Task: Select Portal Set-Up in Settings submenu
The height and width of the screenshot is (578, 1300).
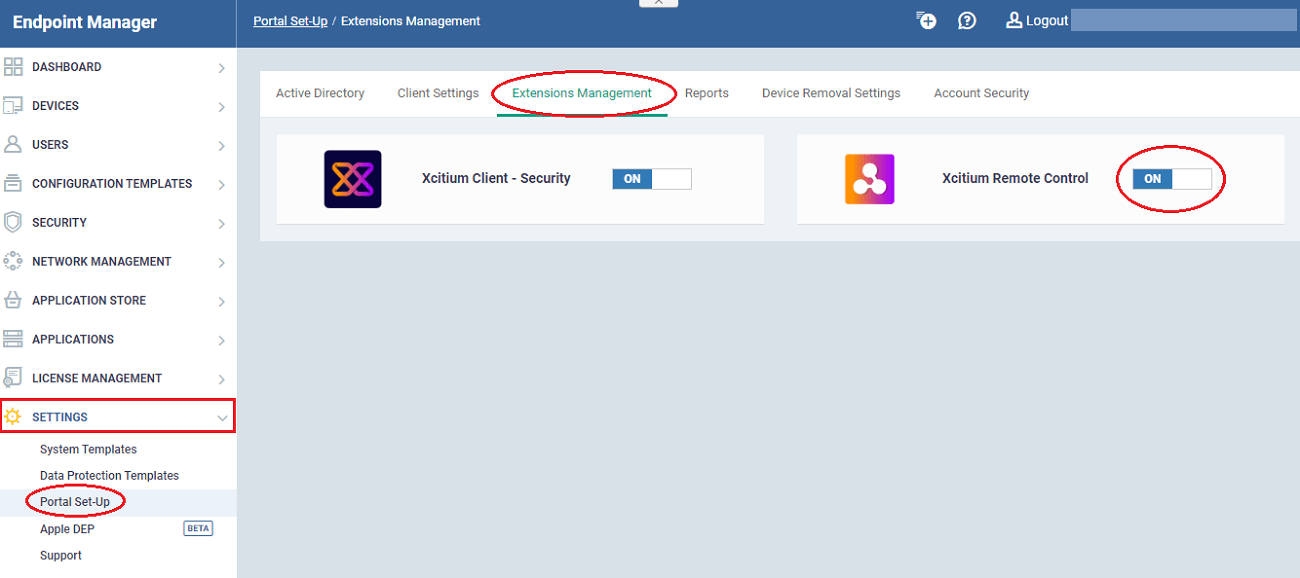Action: pos(75,502)
